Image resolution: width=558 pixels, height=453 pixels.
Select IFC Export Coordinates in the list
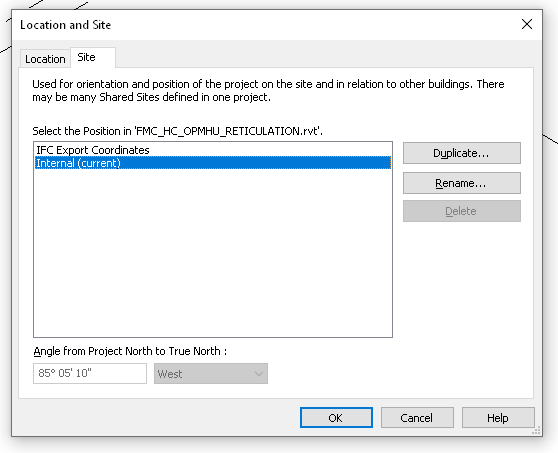[x=93, y=150]
